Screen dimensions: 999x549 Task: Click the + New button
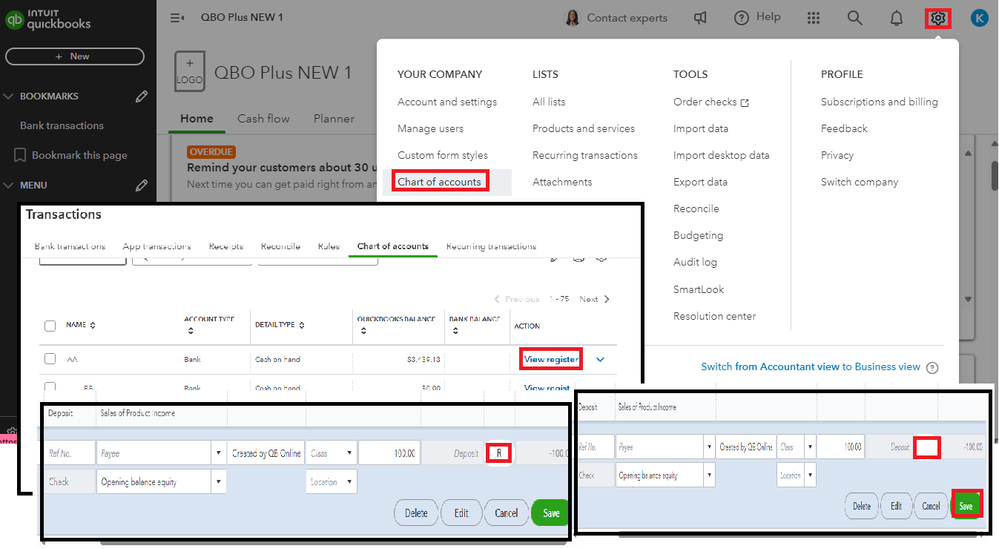click(75, 57)
